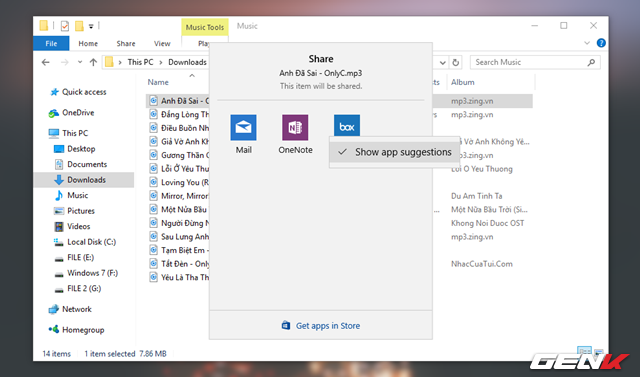
Task: Open the File ribbon tab
Action: pyautogui.click(x=51, y=44)
